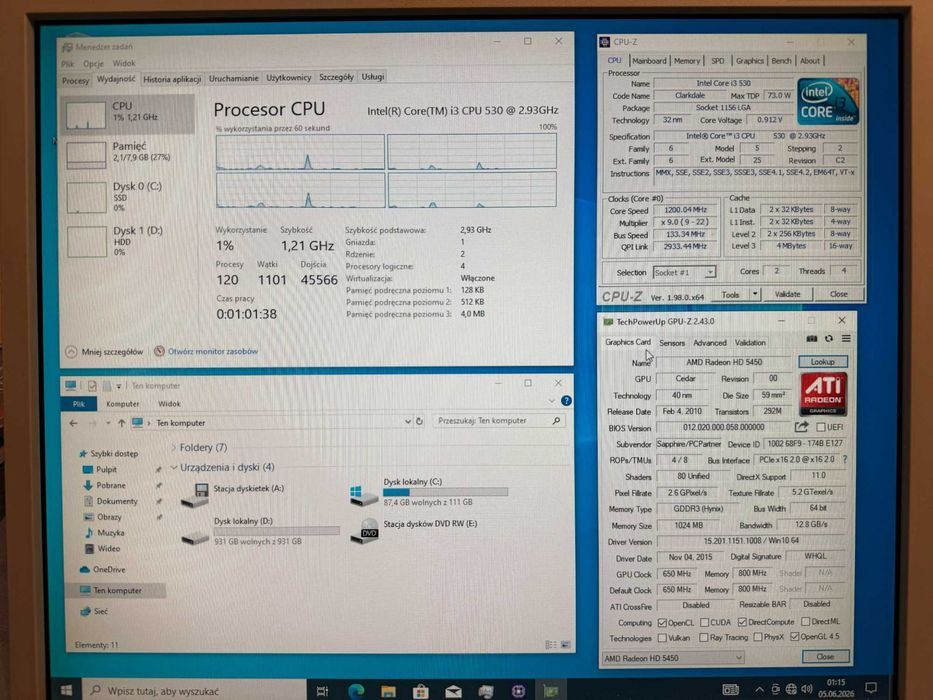Image resolution: width=933 pixels, height=700 pixels.
Task: Click Explorer search field Przeszukaj: Ten komputer
Action: tap(499, 421)
